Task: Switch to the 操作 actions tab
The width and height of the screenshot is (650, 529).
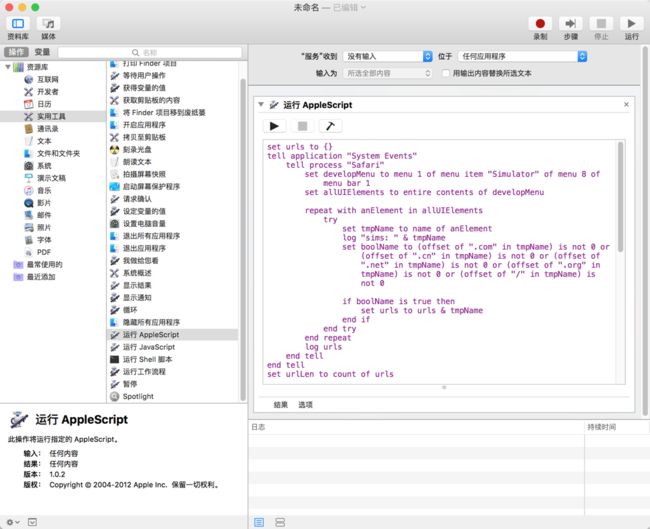Action: tap(16, 52)
